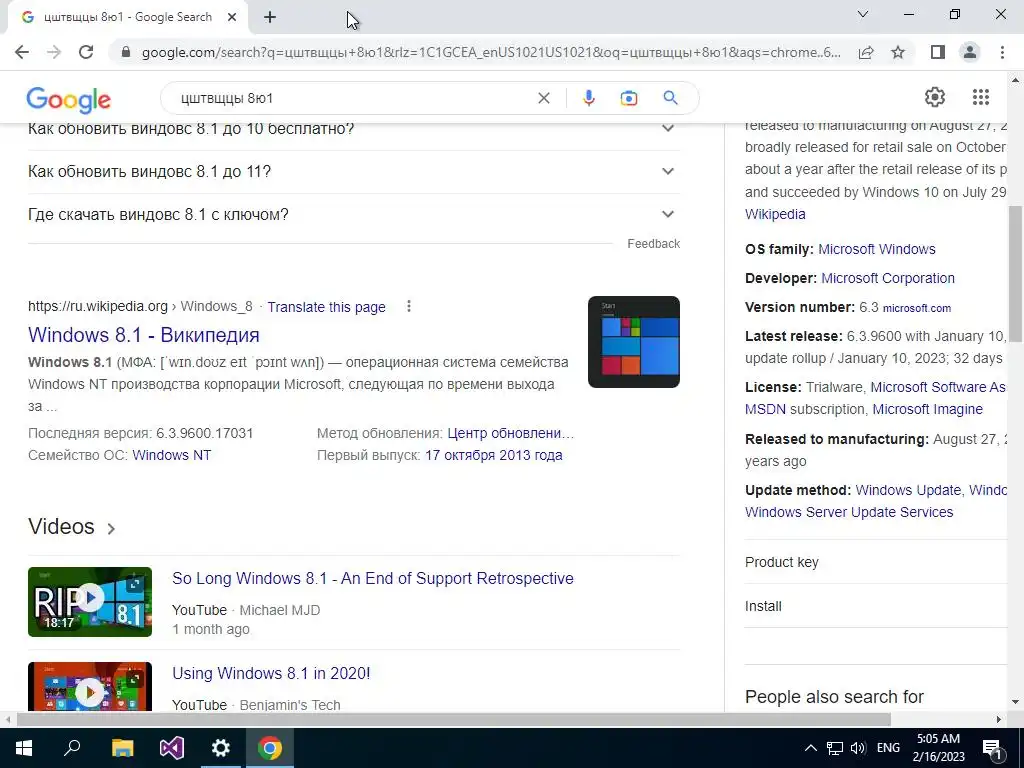Image resolution: width=1024 pixels, height=768 pixels.
Task: Expand the Product key row
Action: 876,562
